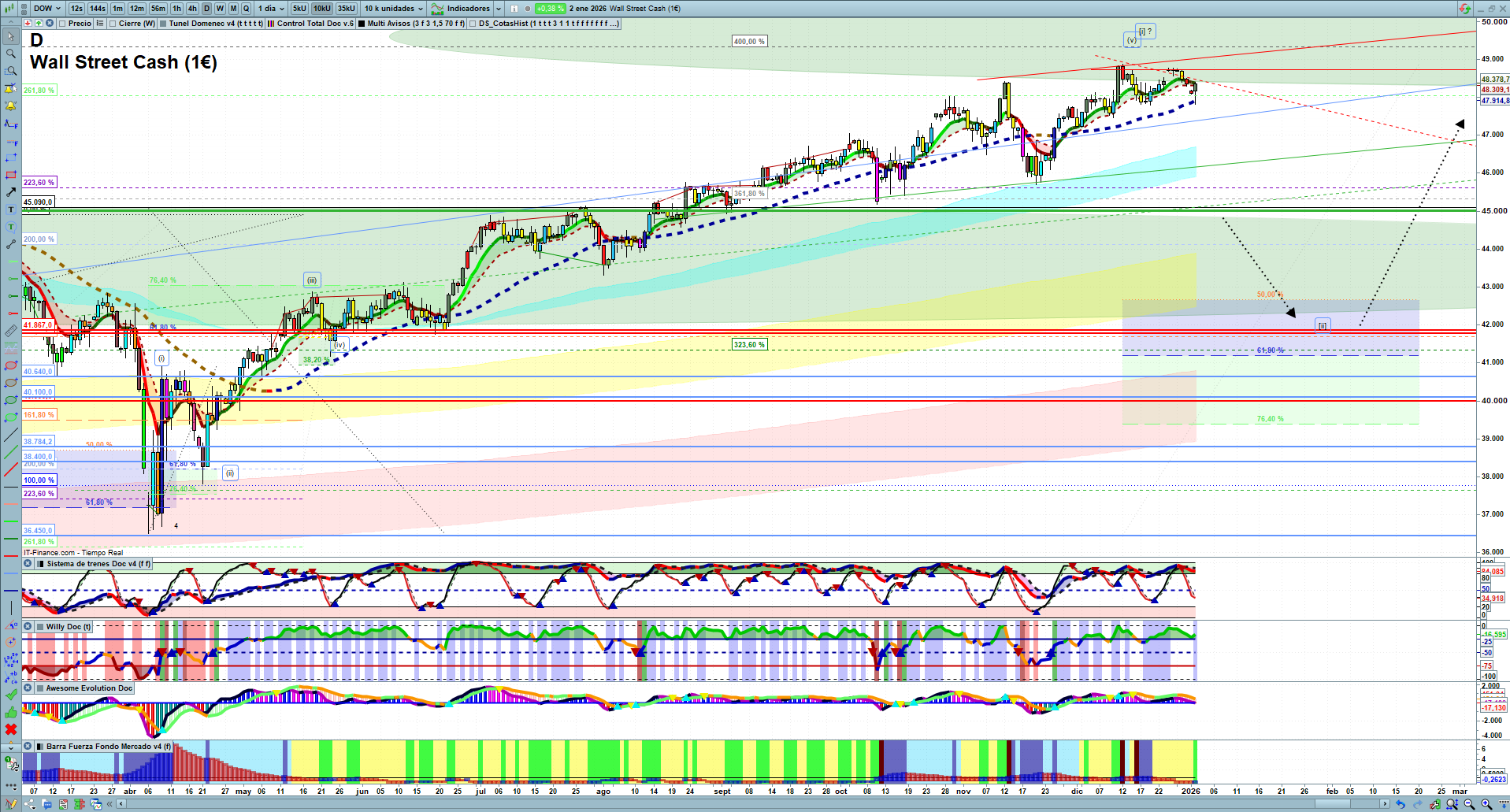Screen dimensions: 1510x812
Task: Select the green speech bubble text tool
Action: click(11, 227)
